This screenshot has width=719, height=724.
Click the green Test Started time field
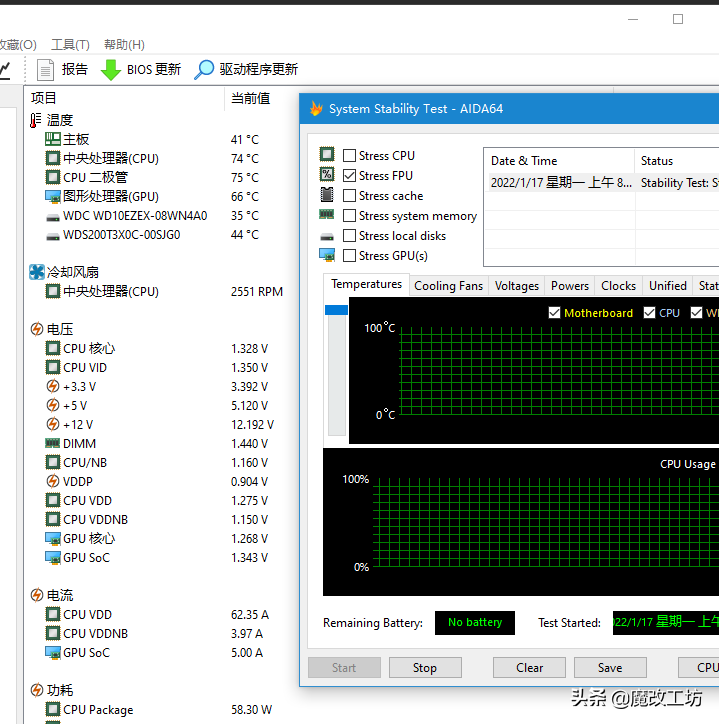tap(666, 622)
